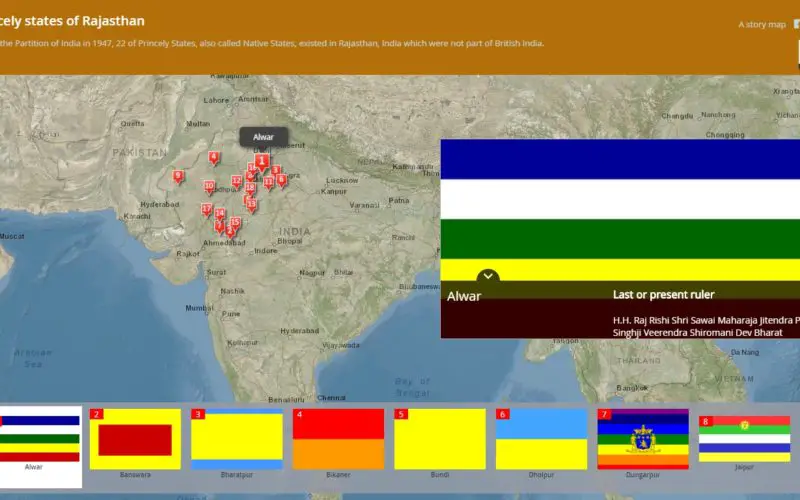Select map marker number 13
The width and height of the screenshot is (800, 500).
coord(252,205)
